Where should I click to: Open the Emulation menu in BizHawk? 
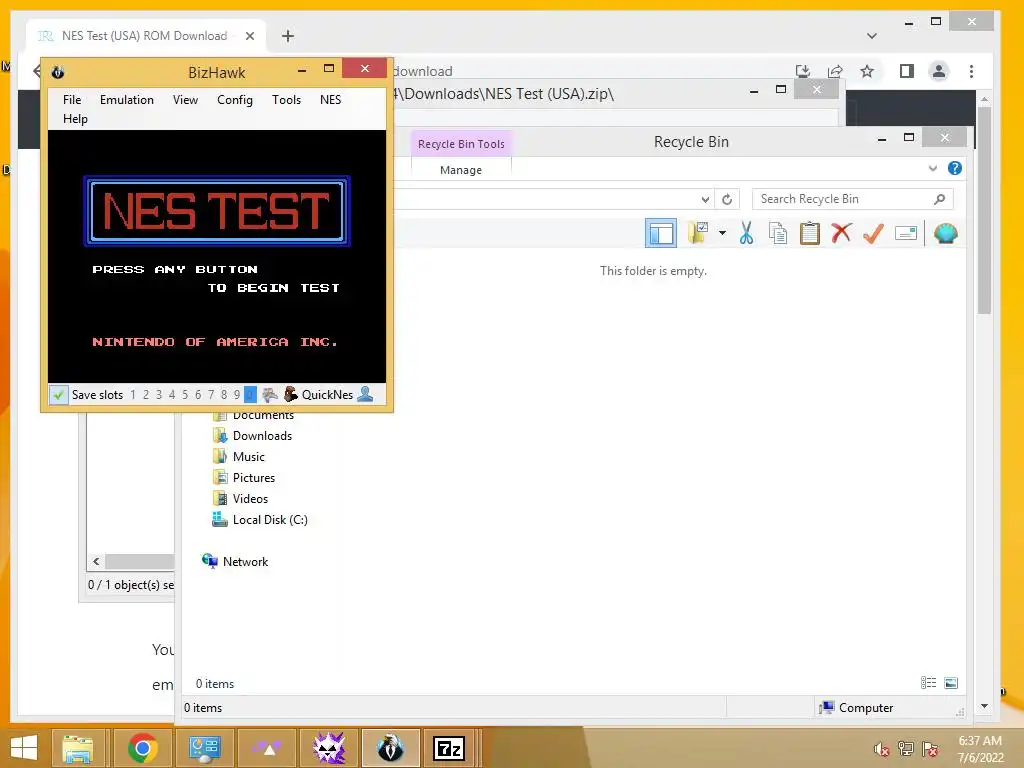click(127, 100)
